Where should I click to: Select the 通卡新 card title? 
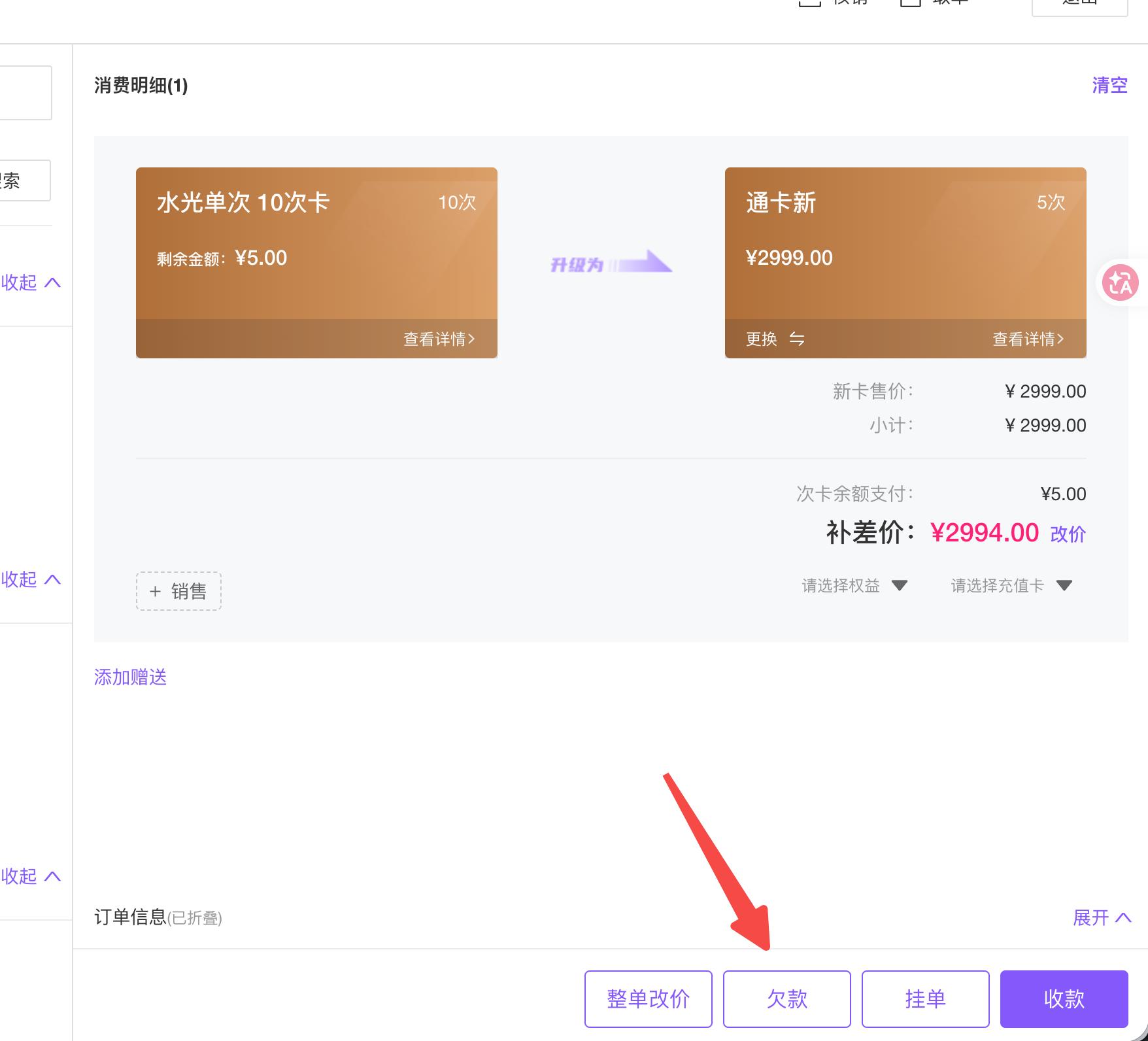[x=781, y=202]
